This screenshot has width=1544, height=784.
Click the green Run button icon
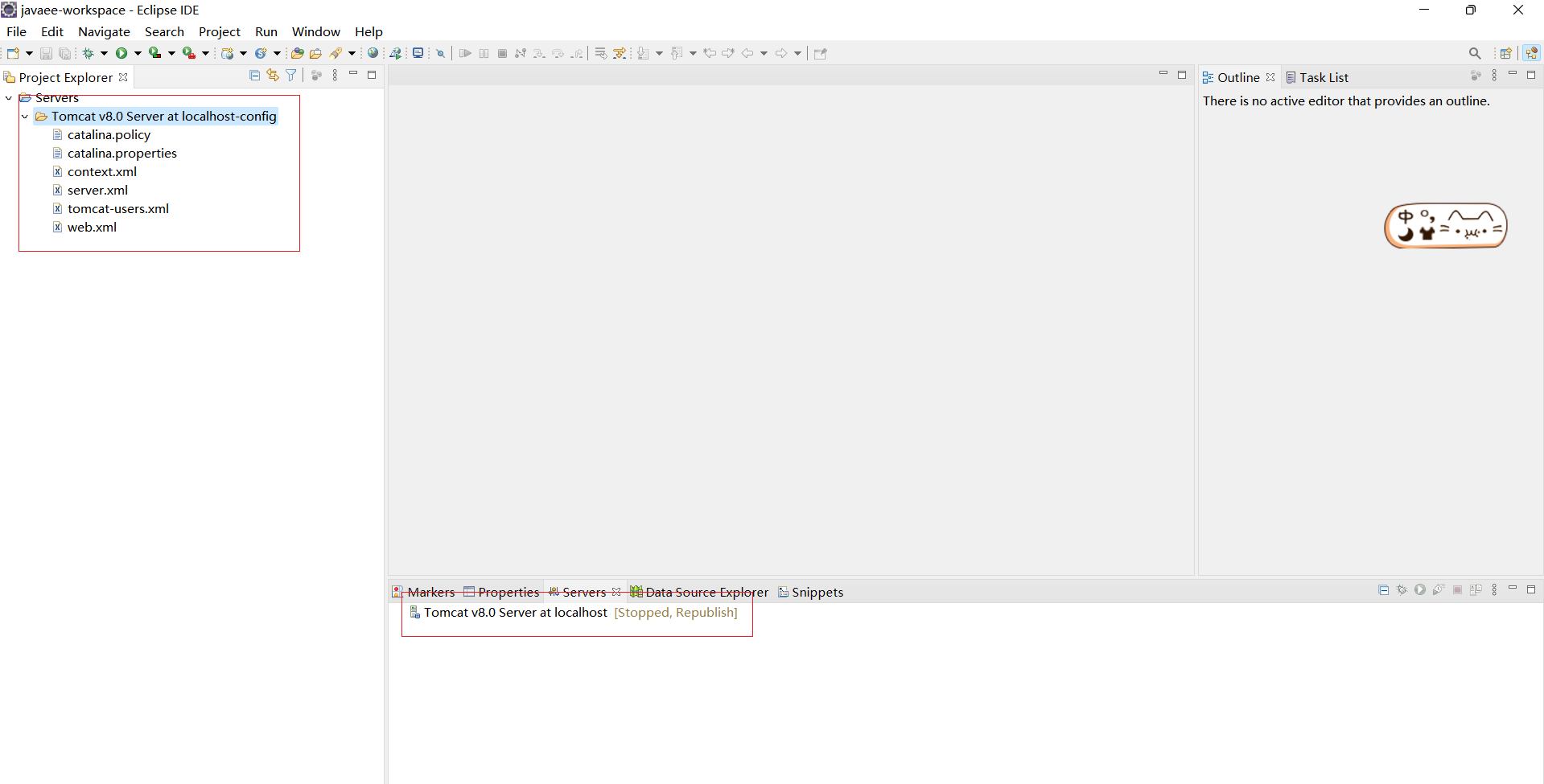pos(121,53)
